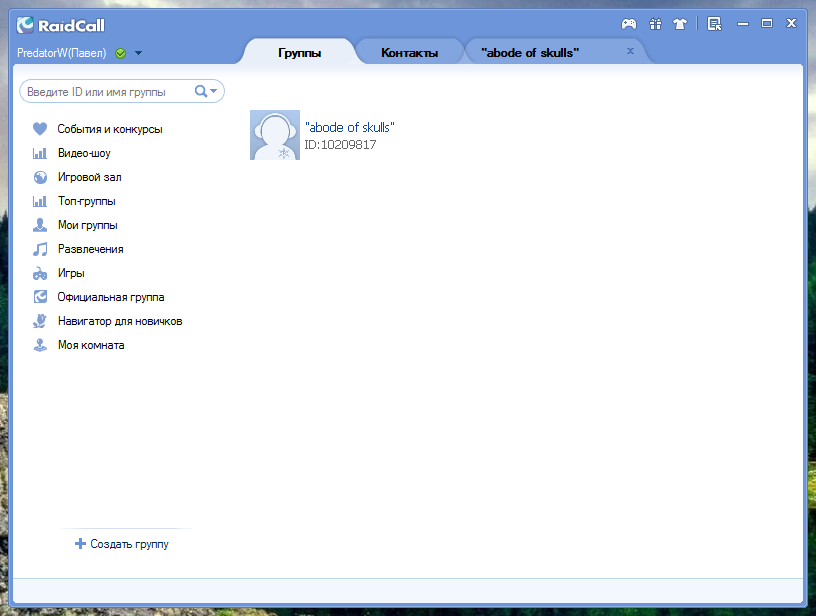816x616 pixels.
Task: Switch to the Группы tab
Action: click(299, 53)
